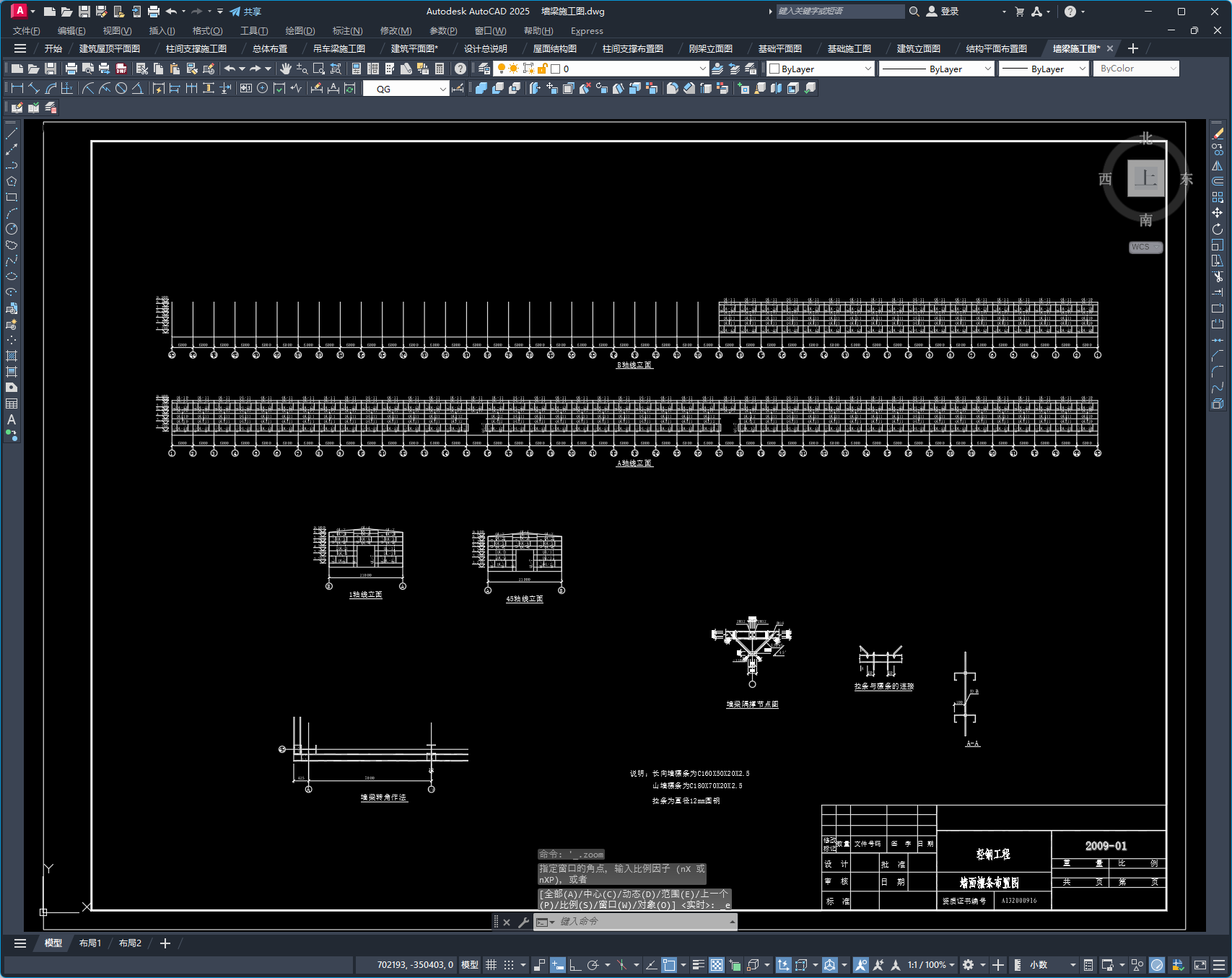Toggle lineweight display in status bar
The height and width of the screenshot is (978, 1232).
coord(698,965)
